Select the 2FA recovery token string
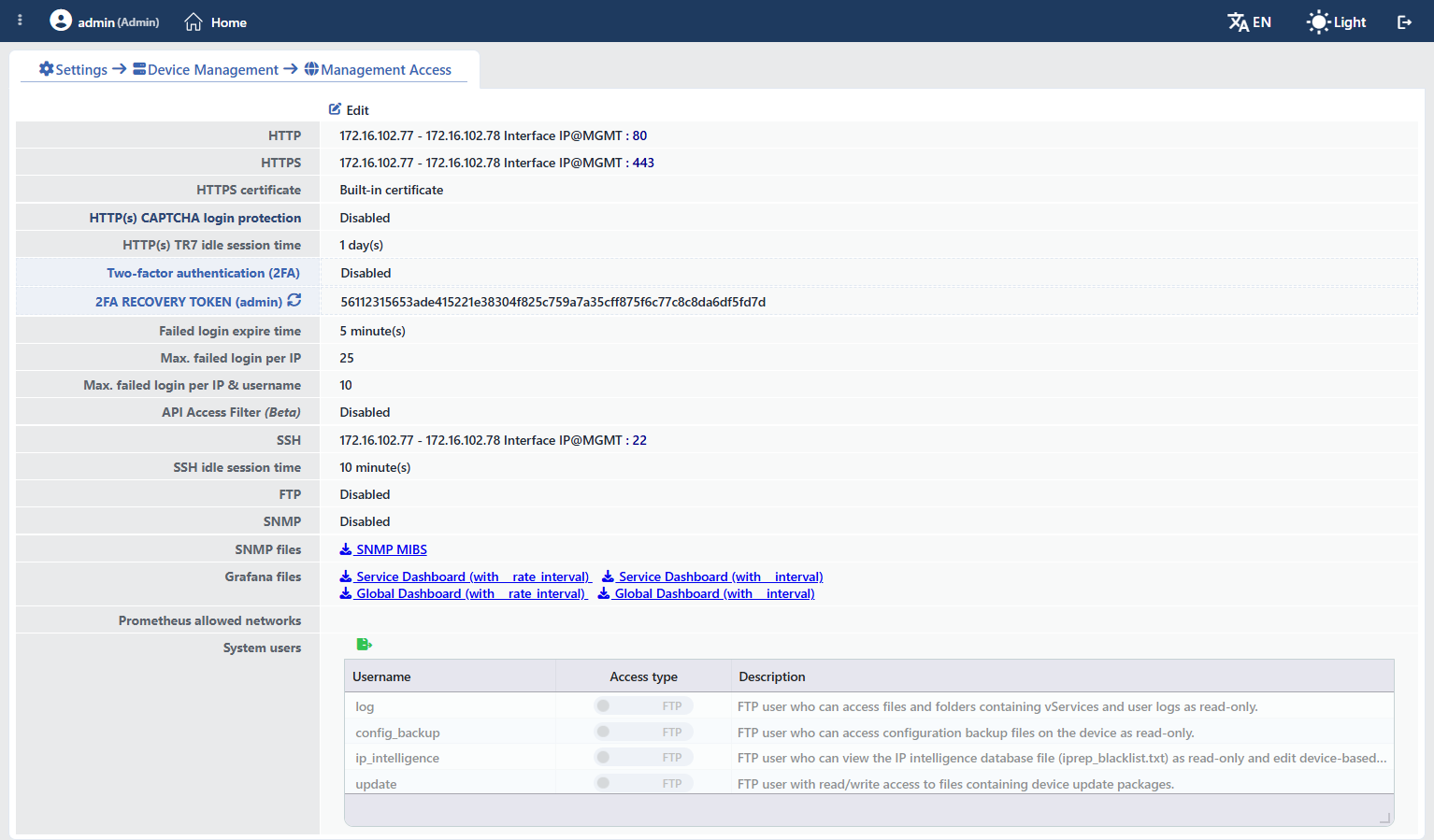 click(553, 302)
